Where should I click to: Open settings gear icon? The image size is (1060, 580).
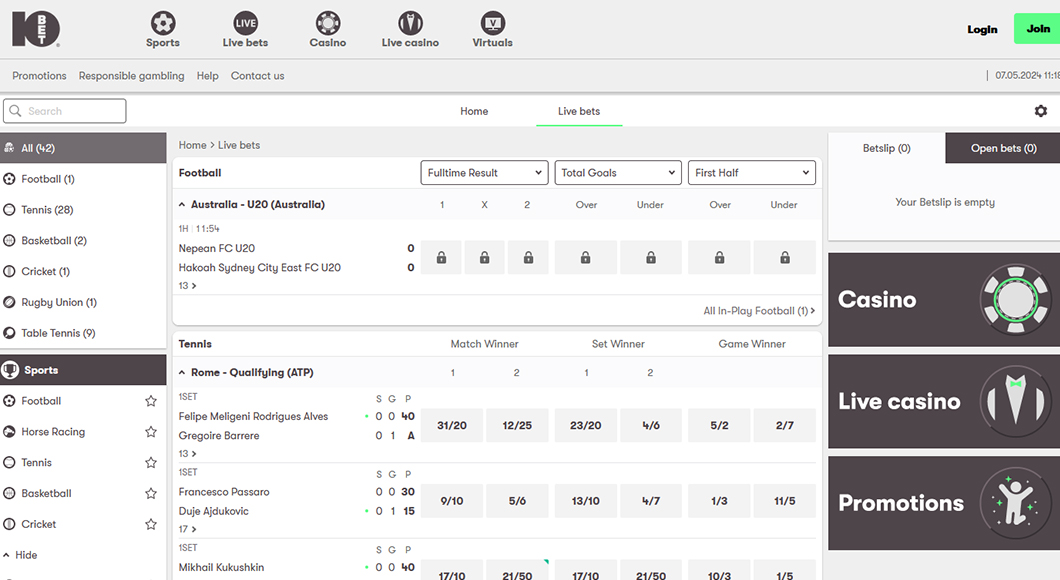point(1040,111)
